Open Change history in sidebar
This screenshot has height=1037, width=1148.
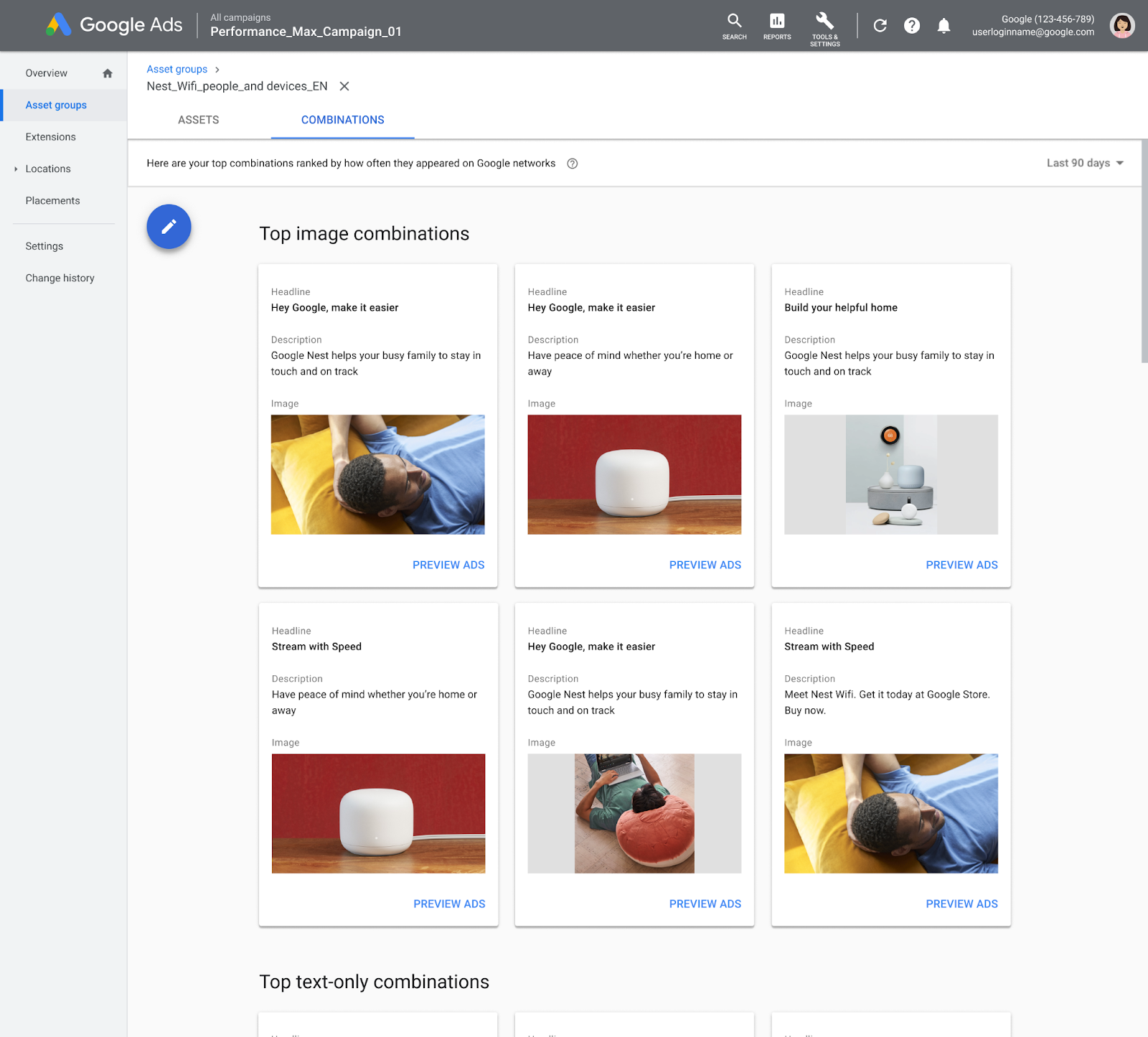60,278
